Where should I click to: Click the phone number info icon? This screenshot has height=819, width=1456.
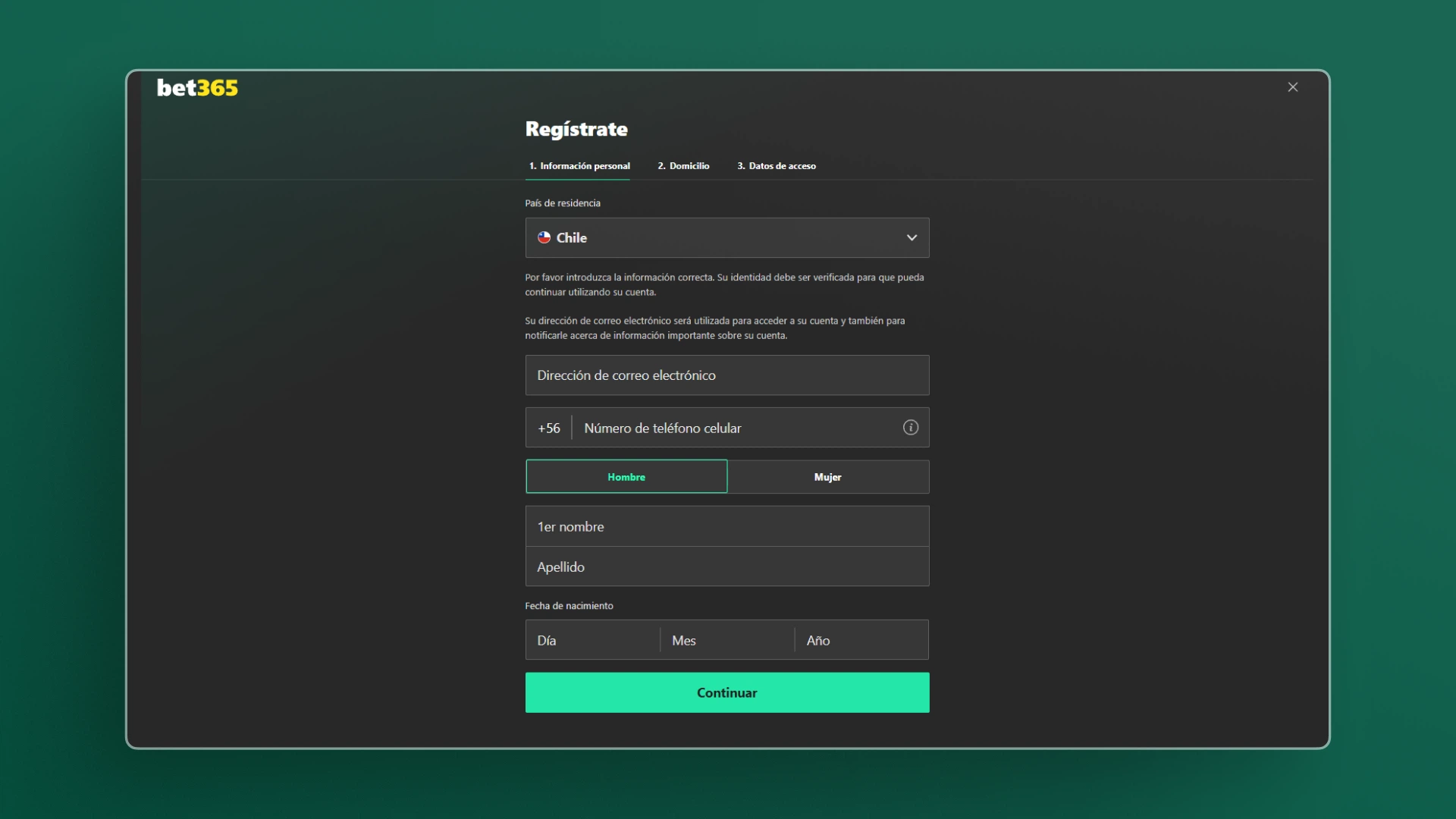[x=910, y=427]
